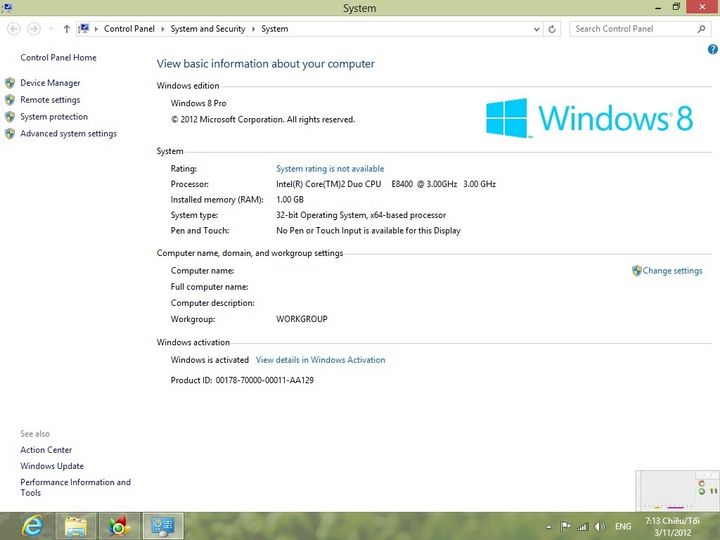Screen dimensions: 720x540
Task: Select System in the breadcrumb path
Action: coord(275,29)
